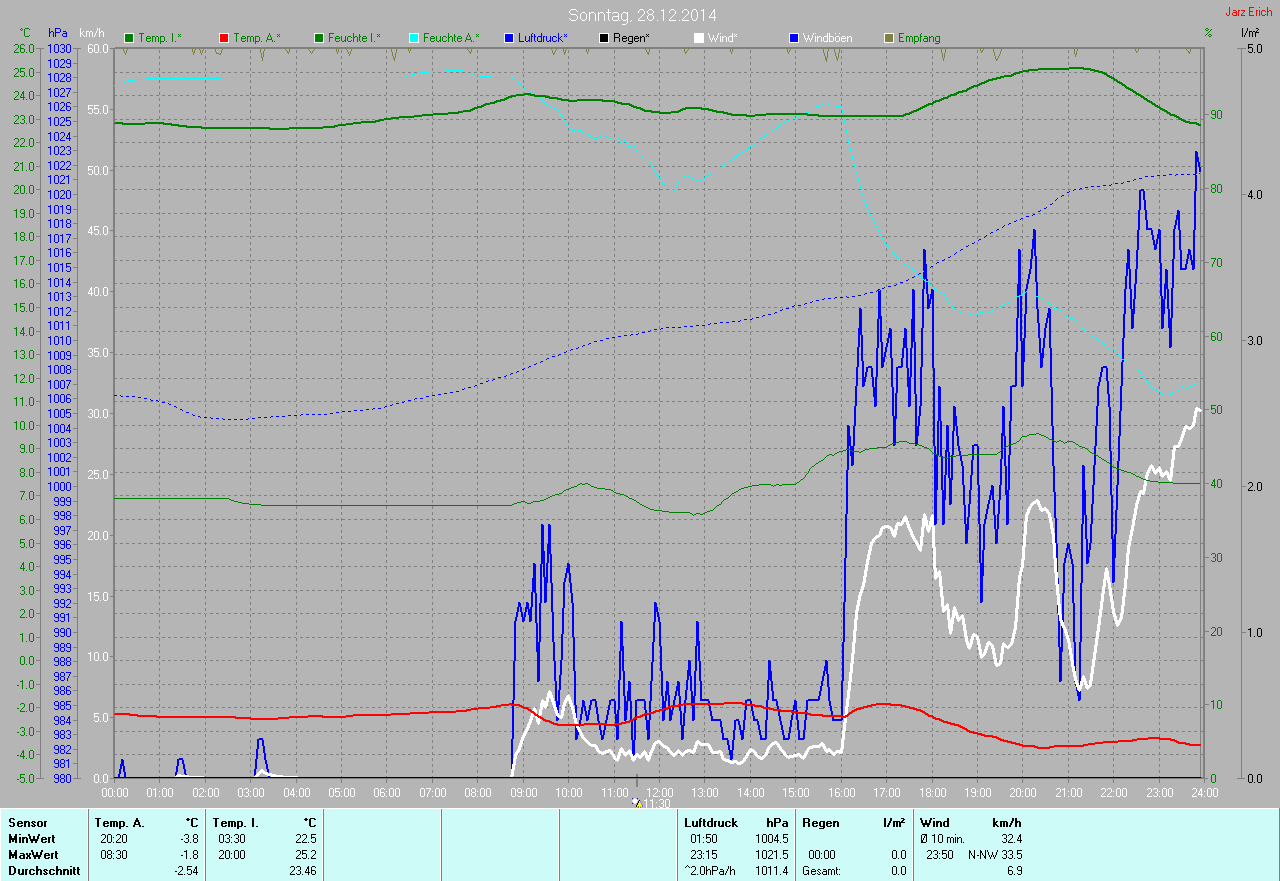This screenshot has width=1280, height=881.
Task: Click the 12:00 time axis label
Action: coord(659,793)
